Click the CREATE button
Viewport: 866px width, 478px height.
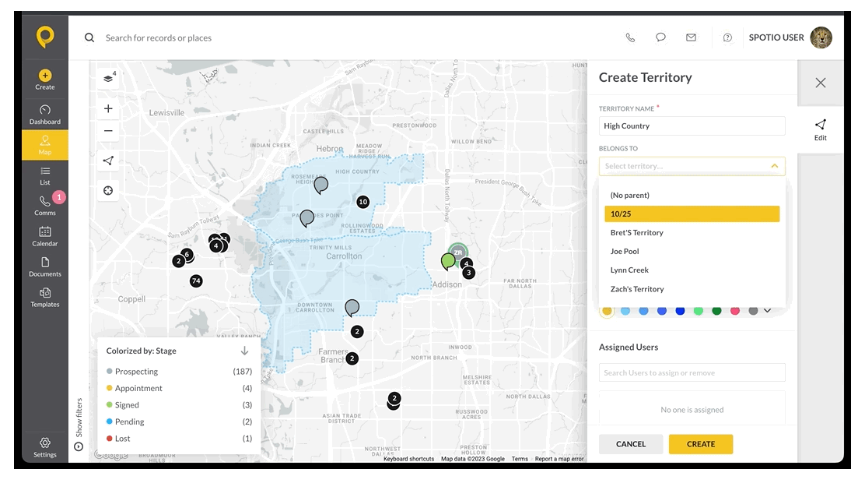point(701,444)
